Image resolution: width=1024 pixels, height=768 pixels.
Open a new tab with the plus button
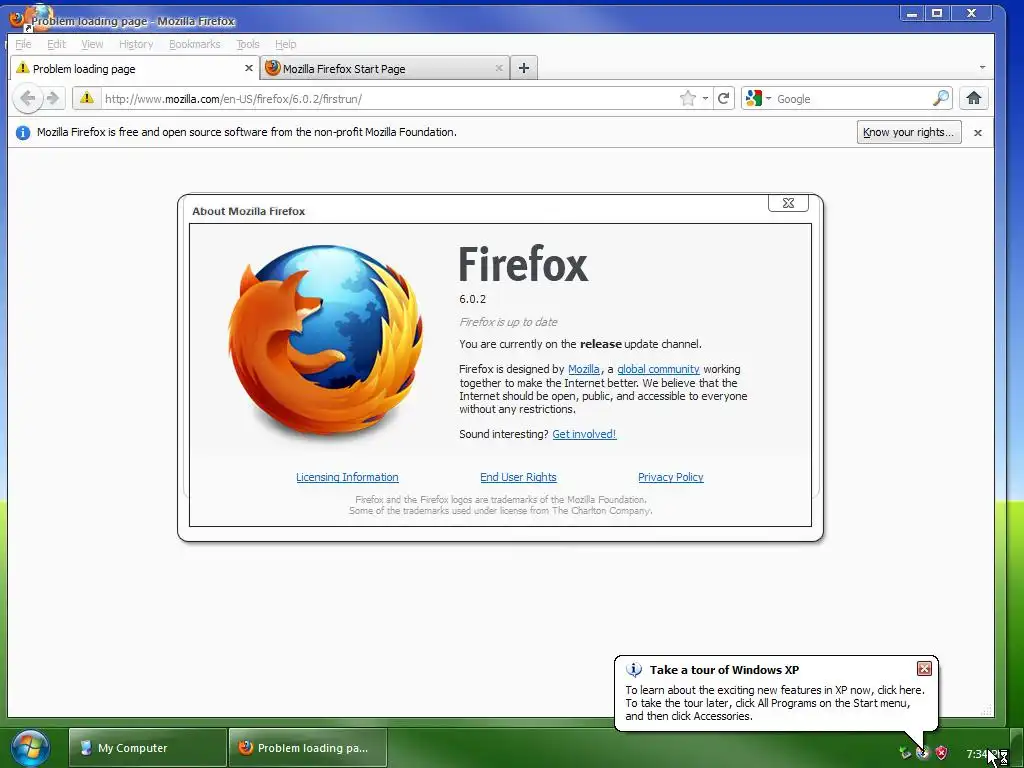[x=524, y=68]
